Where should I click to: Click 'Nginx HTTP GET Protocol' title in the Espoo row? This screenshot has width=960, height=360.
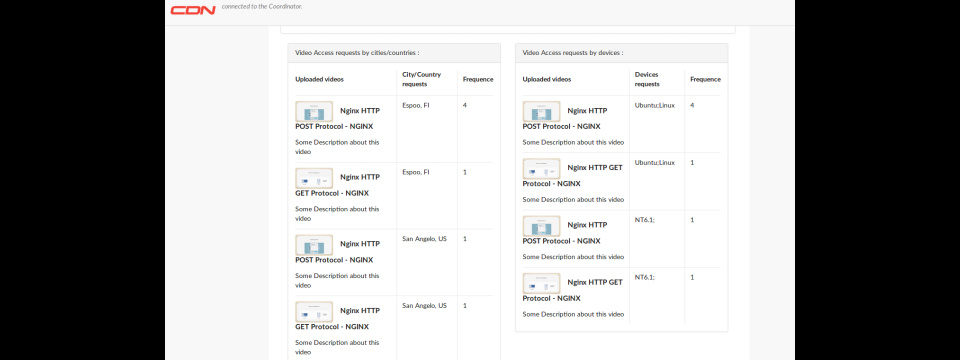tap(337, 185)
